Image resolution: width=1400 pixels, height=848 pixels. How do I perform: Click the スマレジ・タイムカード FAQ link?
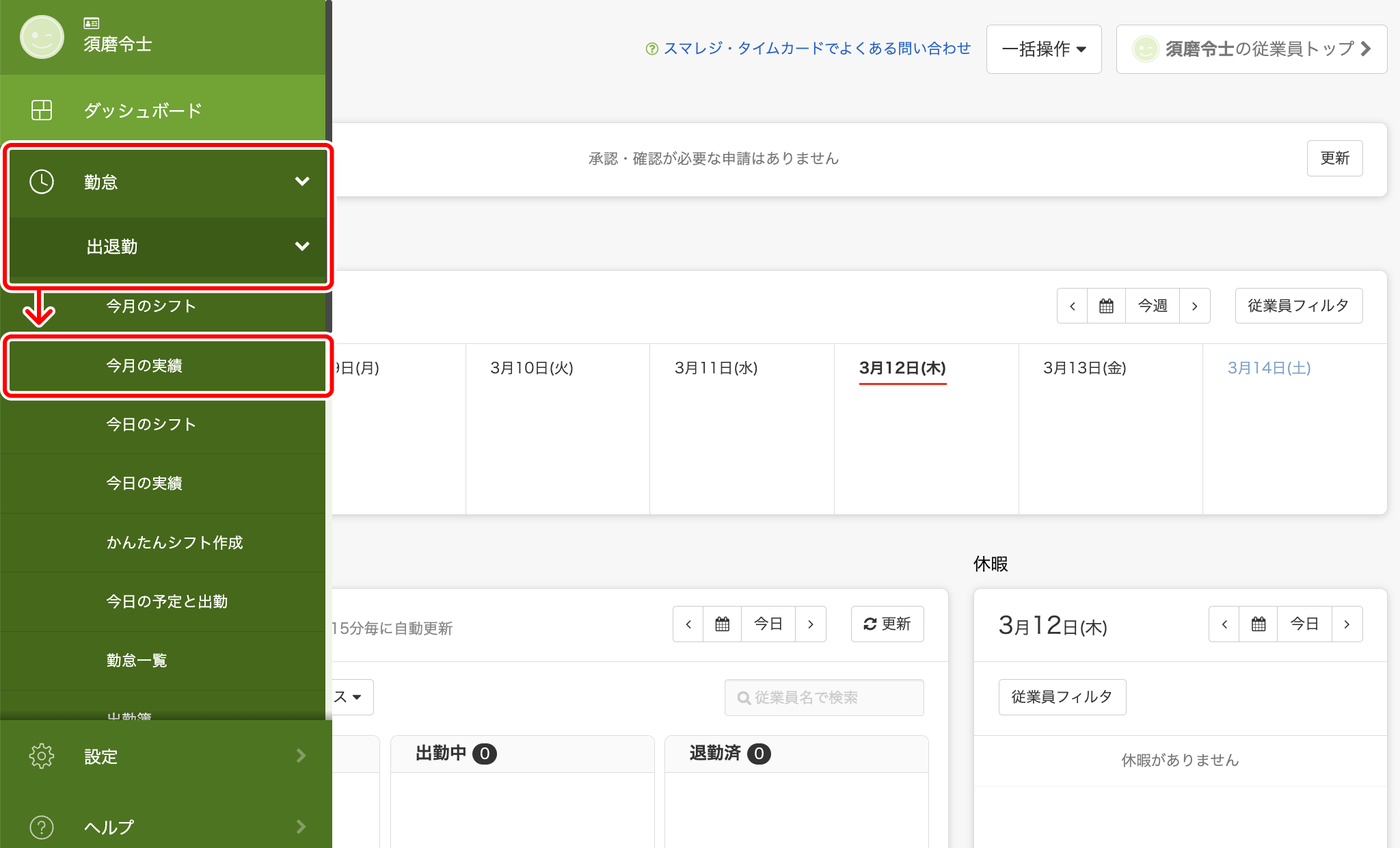click(816, 49)
